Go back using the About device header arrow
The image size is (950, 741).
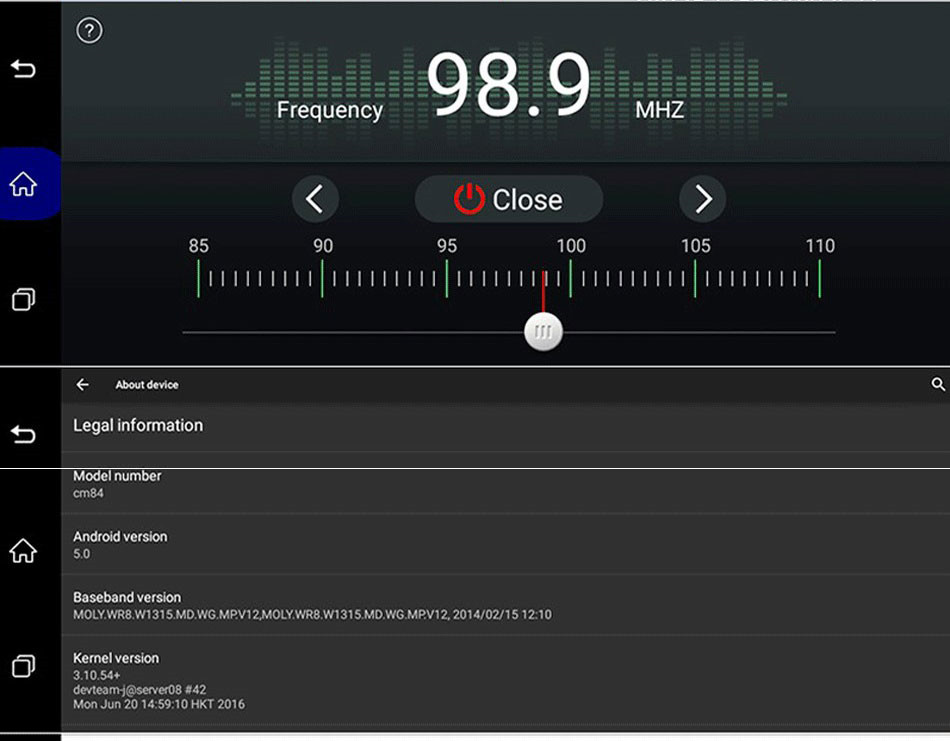pos(83,385)
